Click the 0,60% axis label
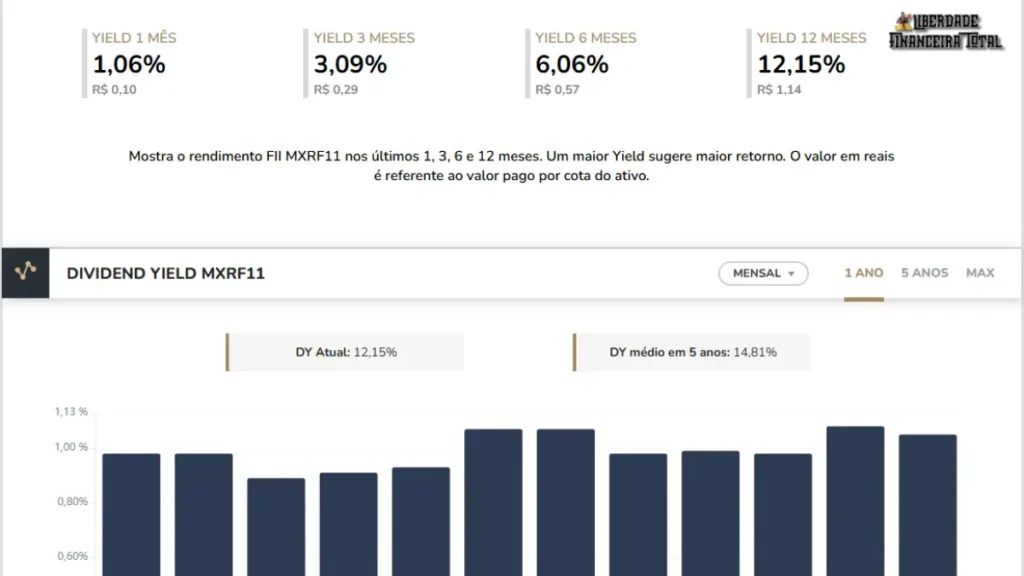Screen dimensions: 1024x576 [x=72, y=556]
